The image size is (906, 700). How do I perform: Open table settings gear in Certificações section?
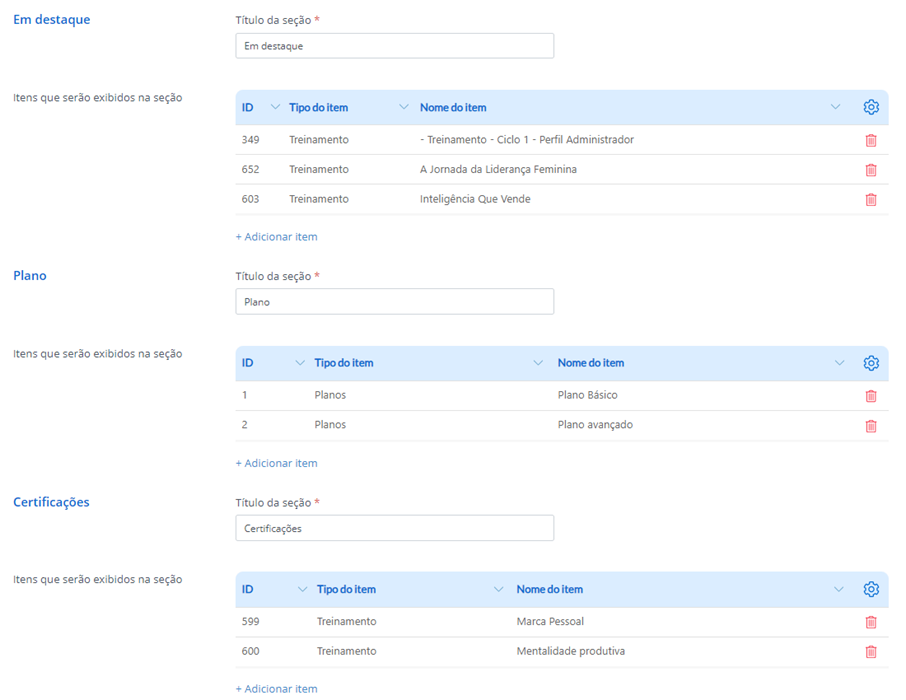(x=870, y=589)
